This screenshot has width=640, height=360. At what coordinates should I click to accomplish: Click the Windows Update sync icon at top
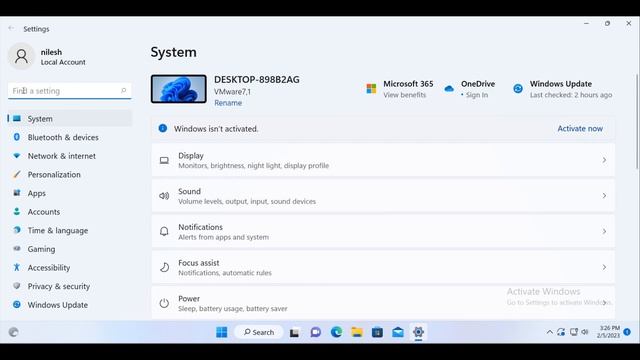518,89
